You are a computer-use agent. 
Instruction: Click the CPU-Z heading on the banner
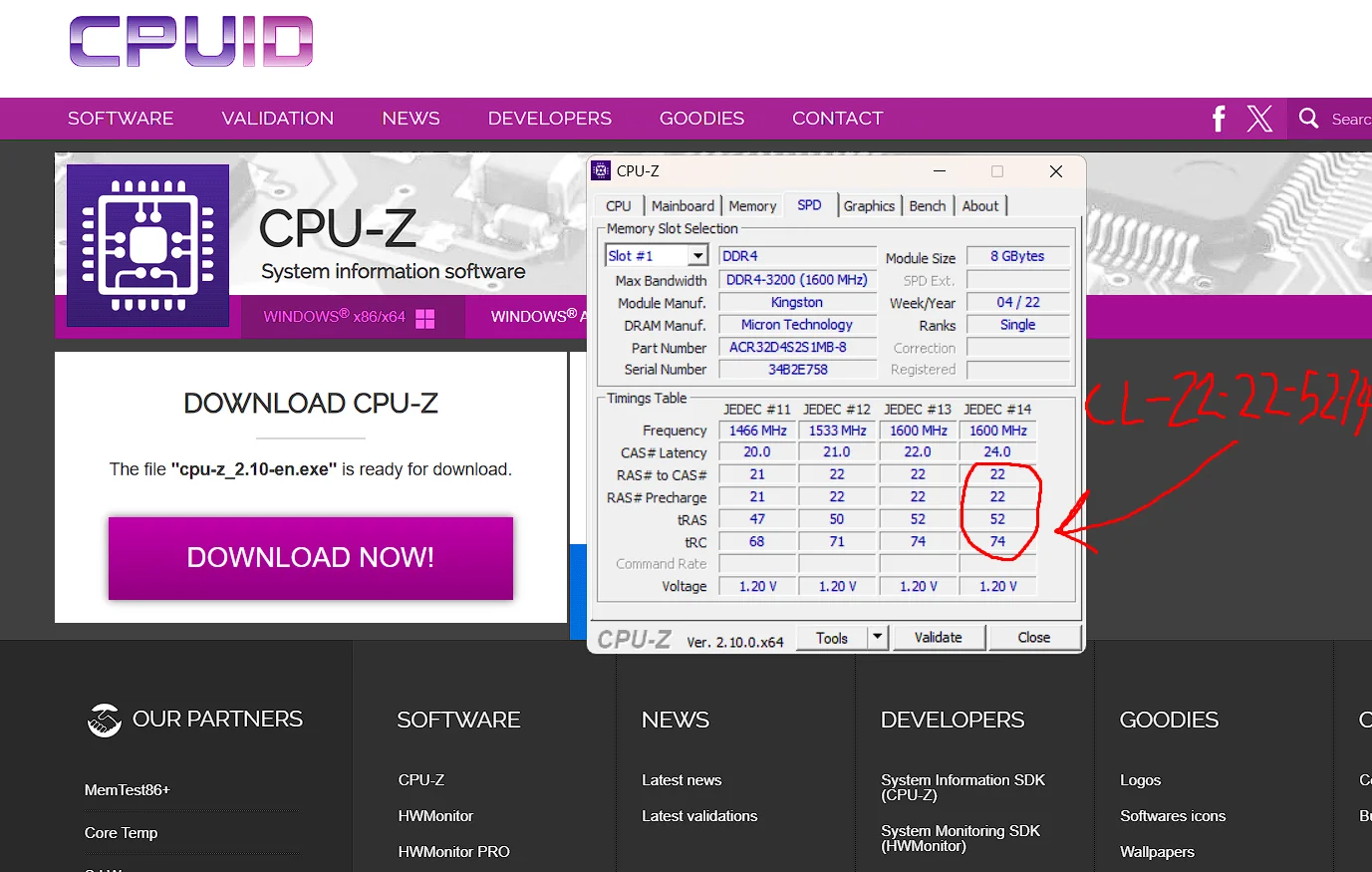pos(338,228)
